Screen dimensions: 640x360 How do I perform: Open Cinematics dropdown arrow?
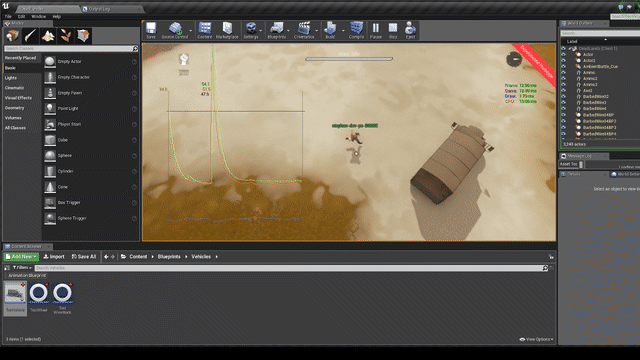click(x=316, y=31)
